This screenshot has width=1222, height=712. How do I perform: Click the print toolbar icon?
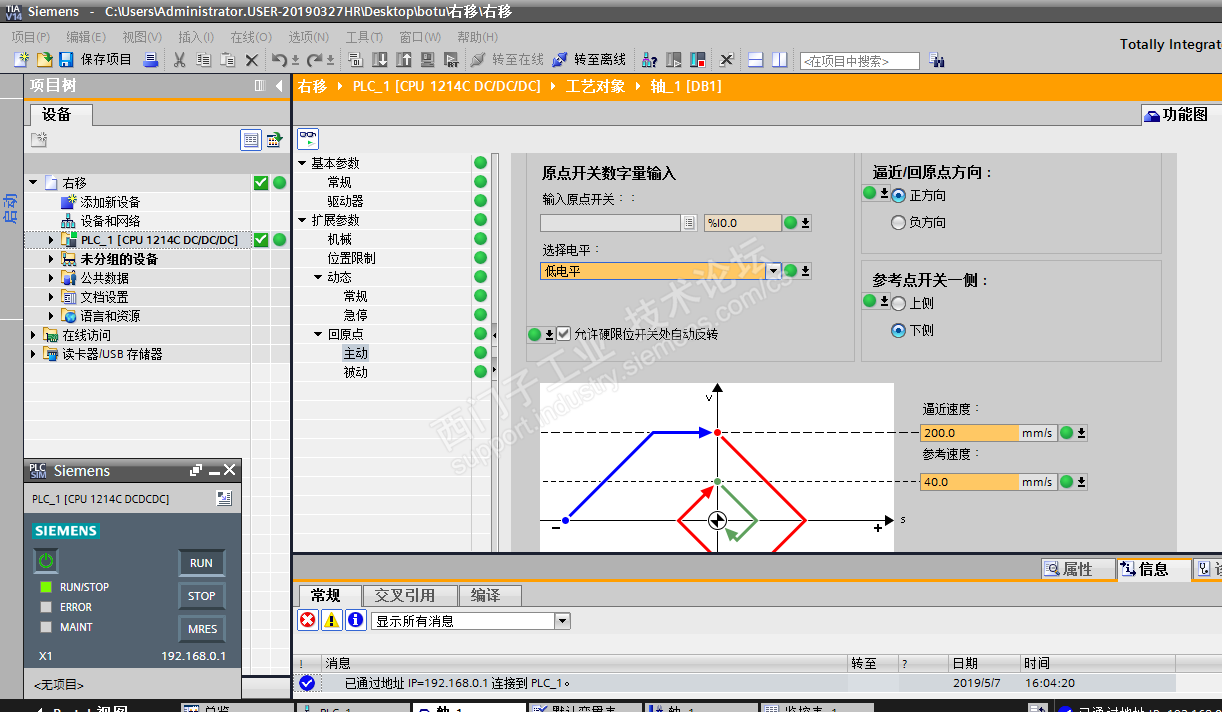point(151,60)
